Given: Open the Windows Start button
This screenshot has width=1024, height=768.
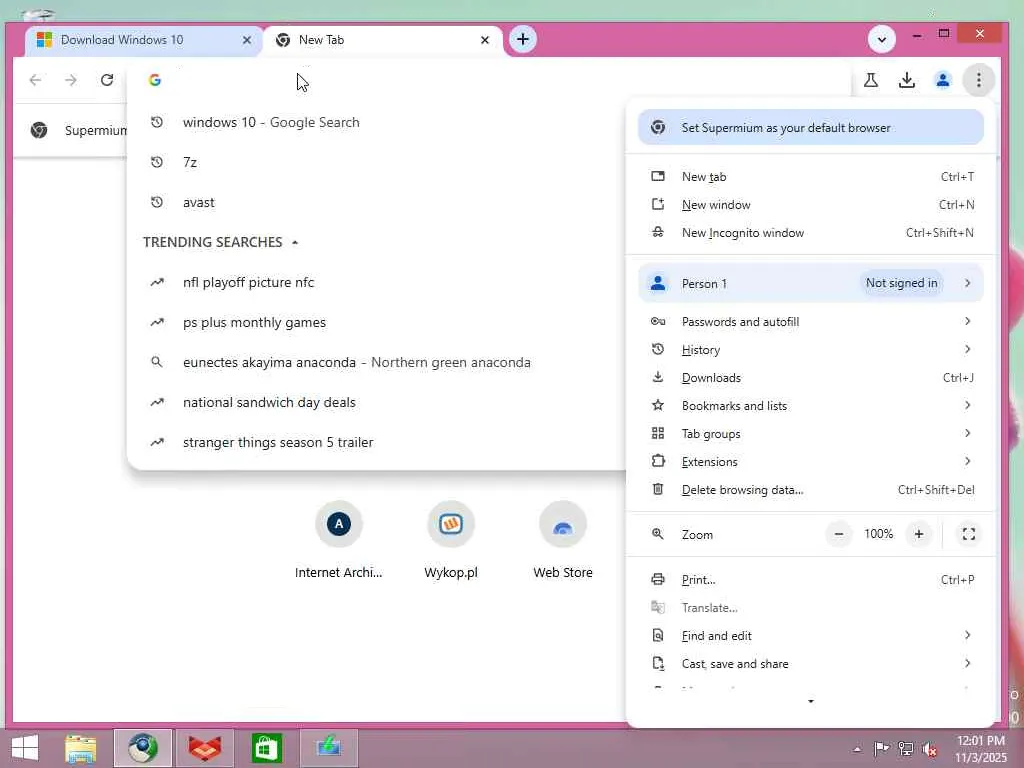Looking at the screenshot, I should 25,748.
